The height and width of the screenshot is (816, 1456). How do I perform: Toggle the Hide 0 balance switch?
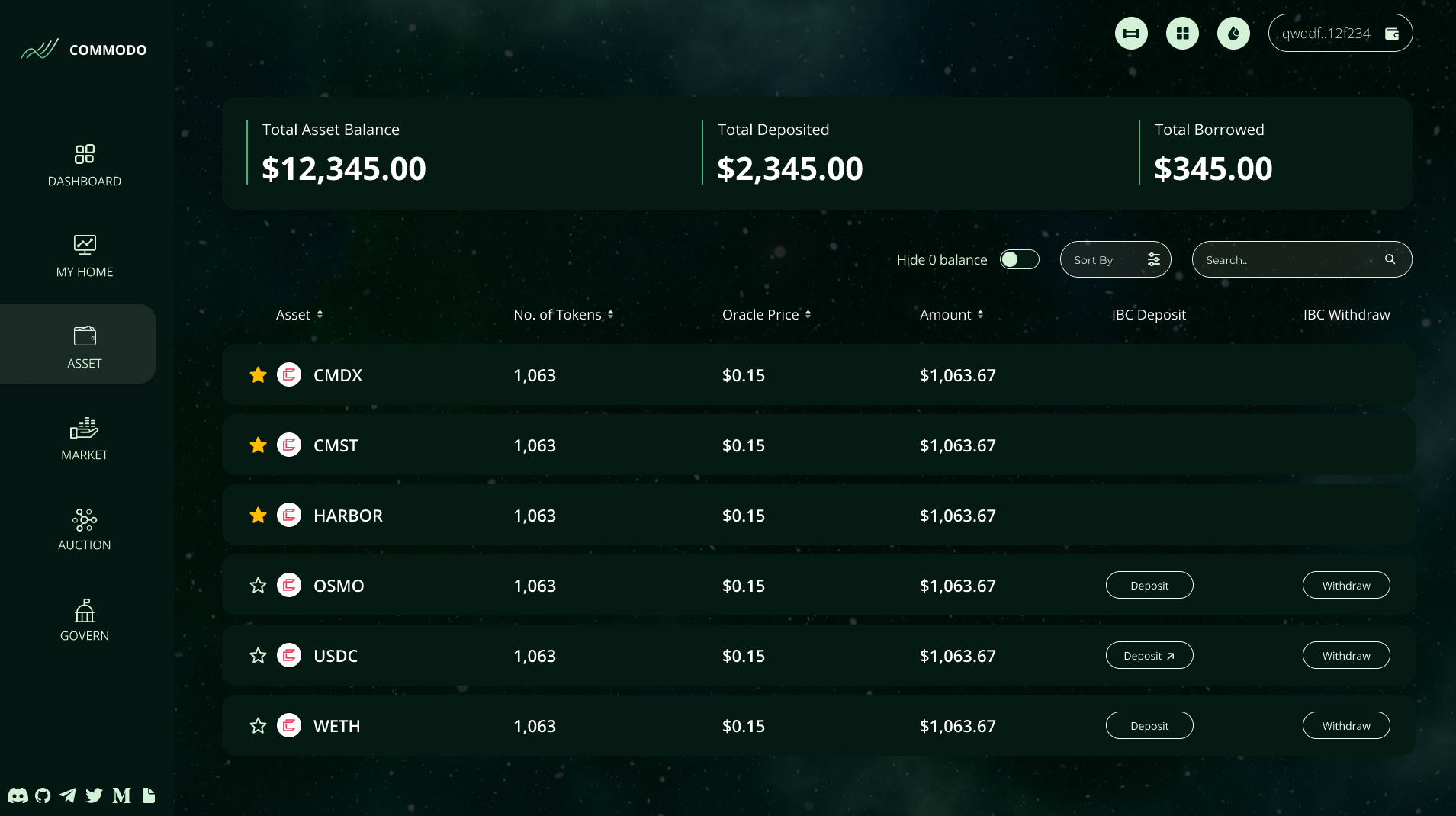point(1019,260)
